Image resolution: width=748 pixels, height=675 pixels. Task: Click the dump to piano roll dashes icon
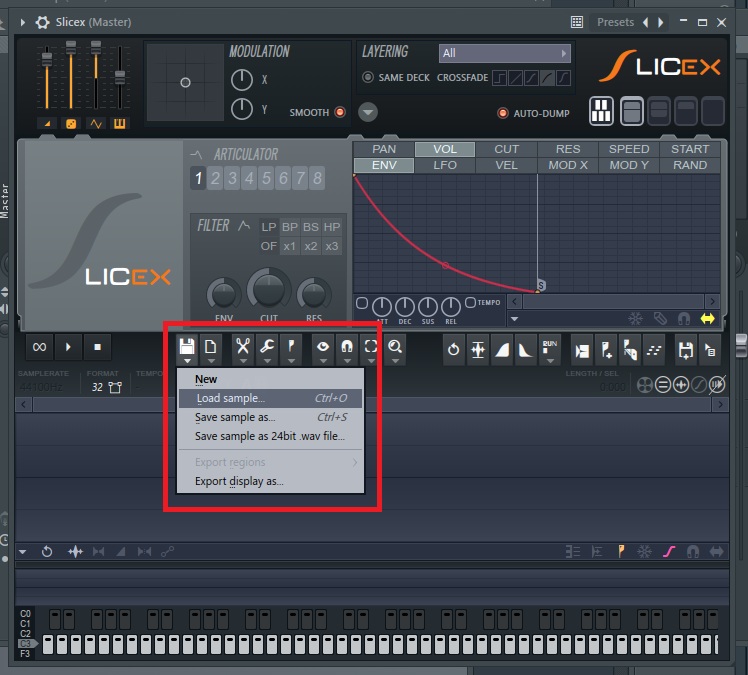point(654,351)
